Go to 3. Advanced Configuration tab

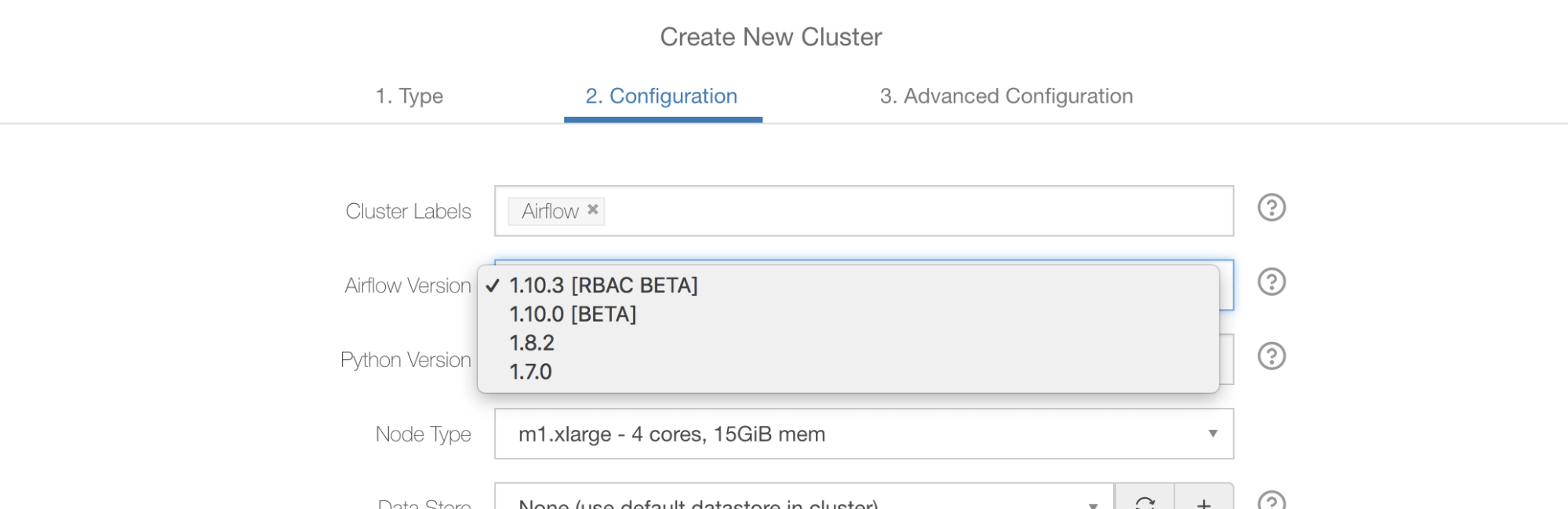click(1006, 96)
